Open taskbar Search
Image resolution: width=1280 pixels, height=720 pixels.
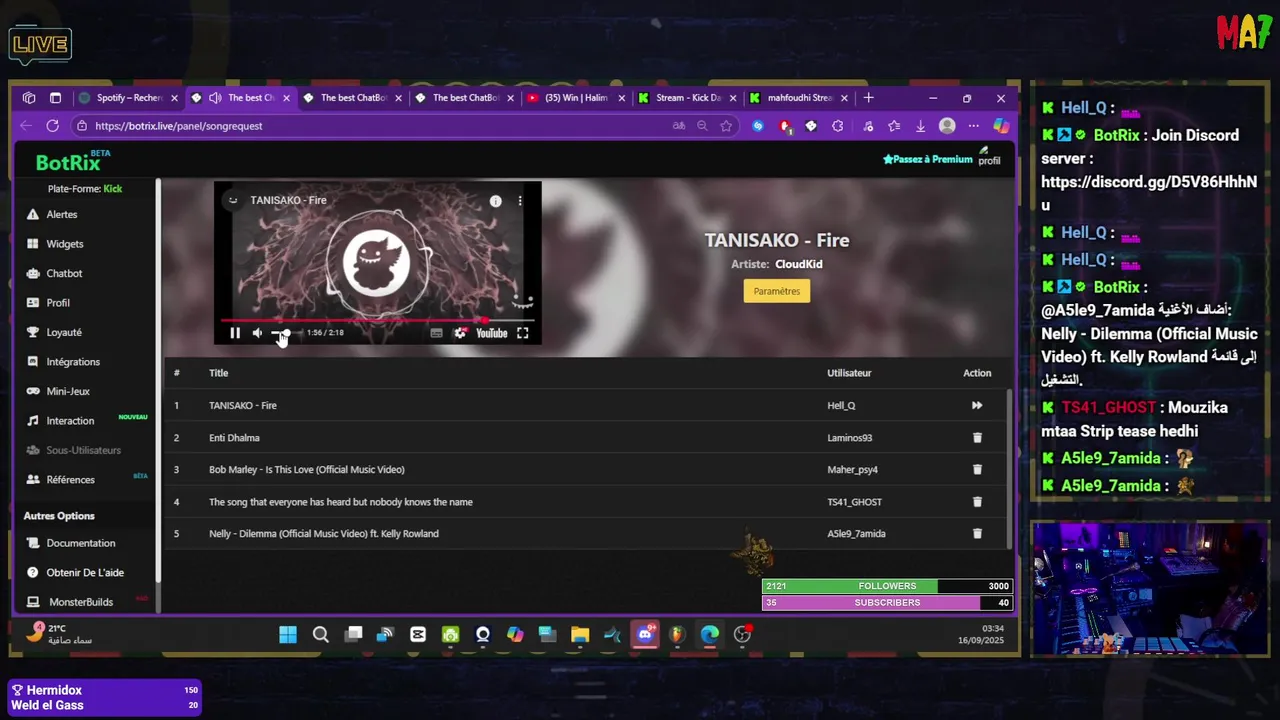[x=320, y=634]
